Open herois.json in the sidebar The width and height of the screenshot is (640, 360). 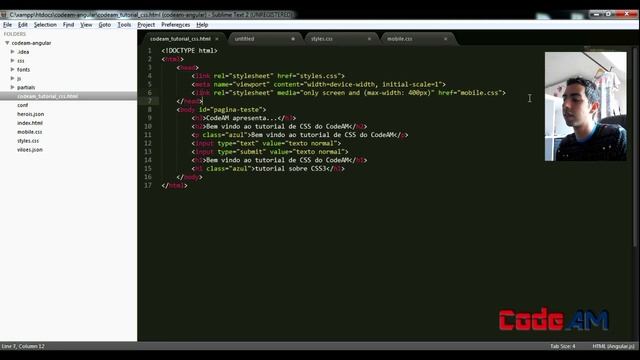[30, 114]
